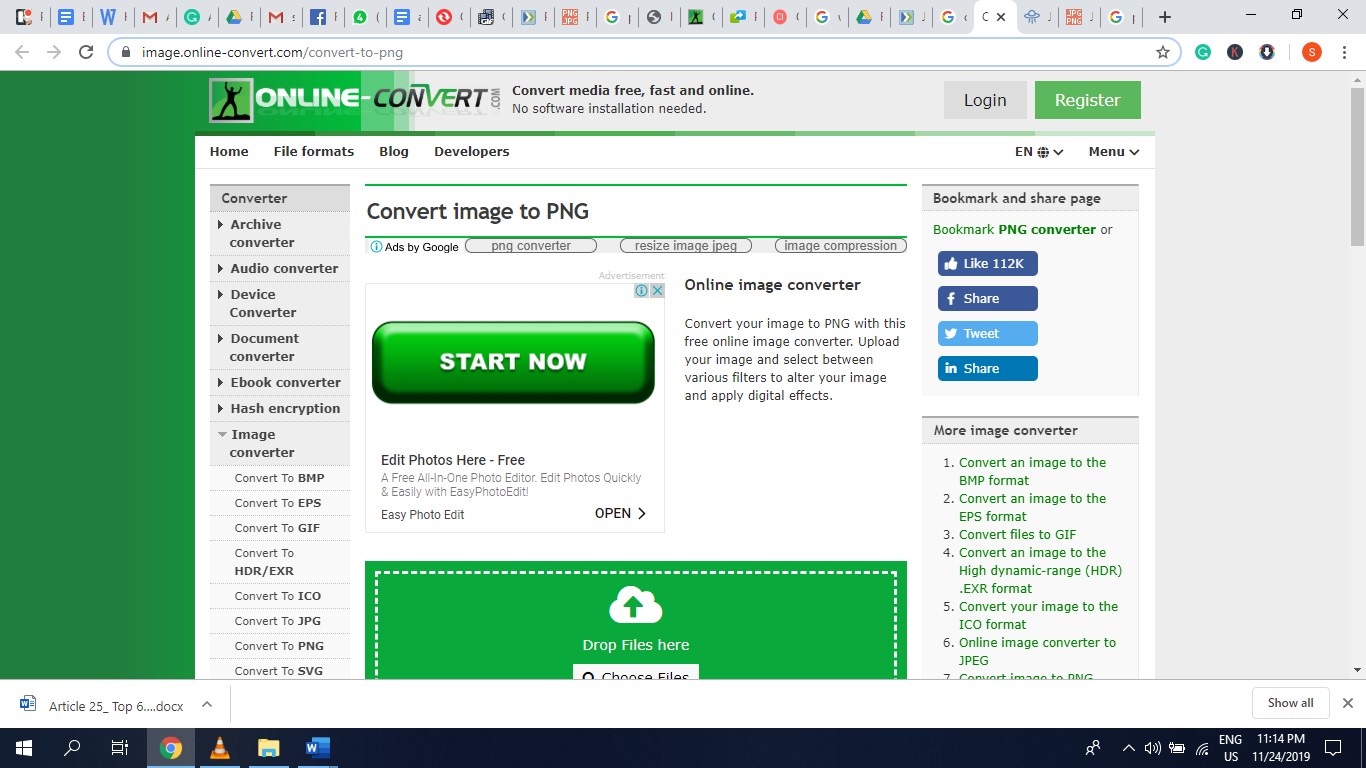Viewport: 1366px width, 768px height.
Task: Open Windows taskbar search
Action: (x=72, y=748)
